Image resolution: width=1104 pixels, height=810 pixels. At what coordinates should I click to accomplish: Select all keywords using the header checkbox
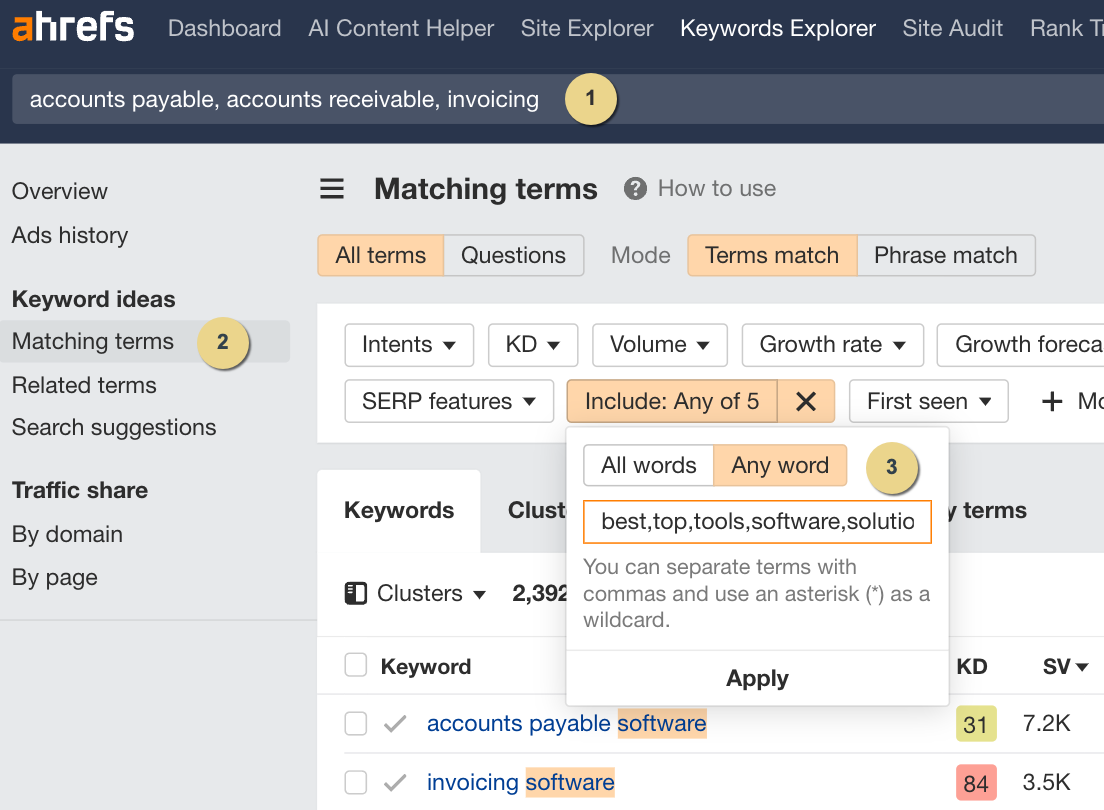355,666
